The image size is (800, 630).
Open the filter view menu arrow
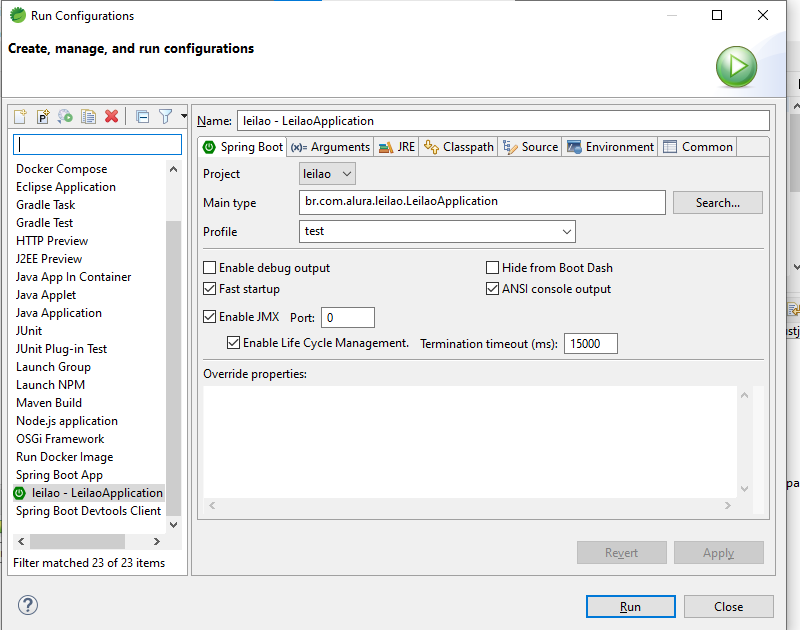pos(184,117)
